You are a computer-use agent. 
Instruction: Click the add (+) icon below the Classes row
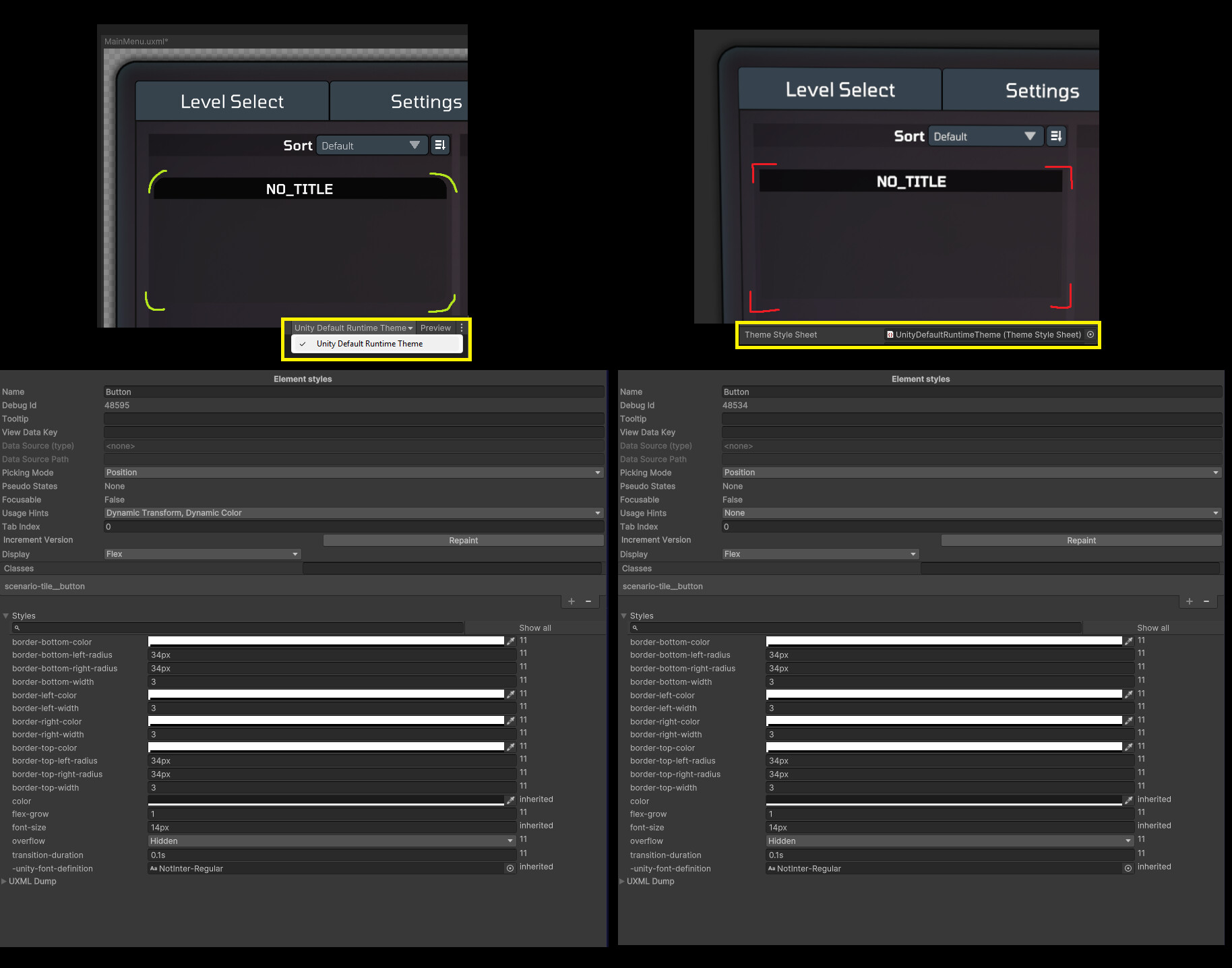pos(571,601)
